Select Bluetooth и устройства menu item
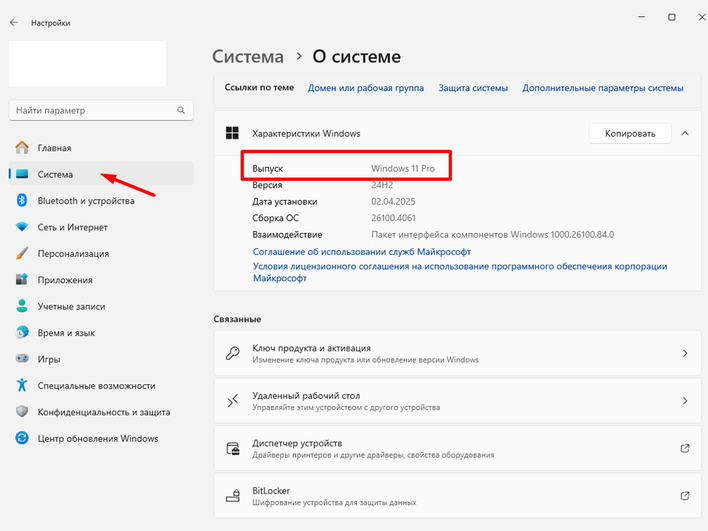708x531 pixels. [101, 200]
